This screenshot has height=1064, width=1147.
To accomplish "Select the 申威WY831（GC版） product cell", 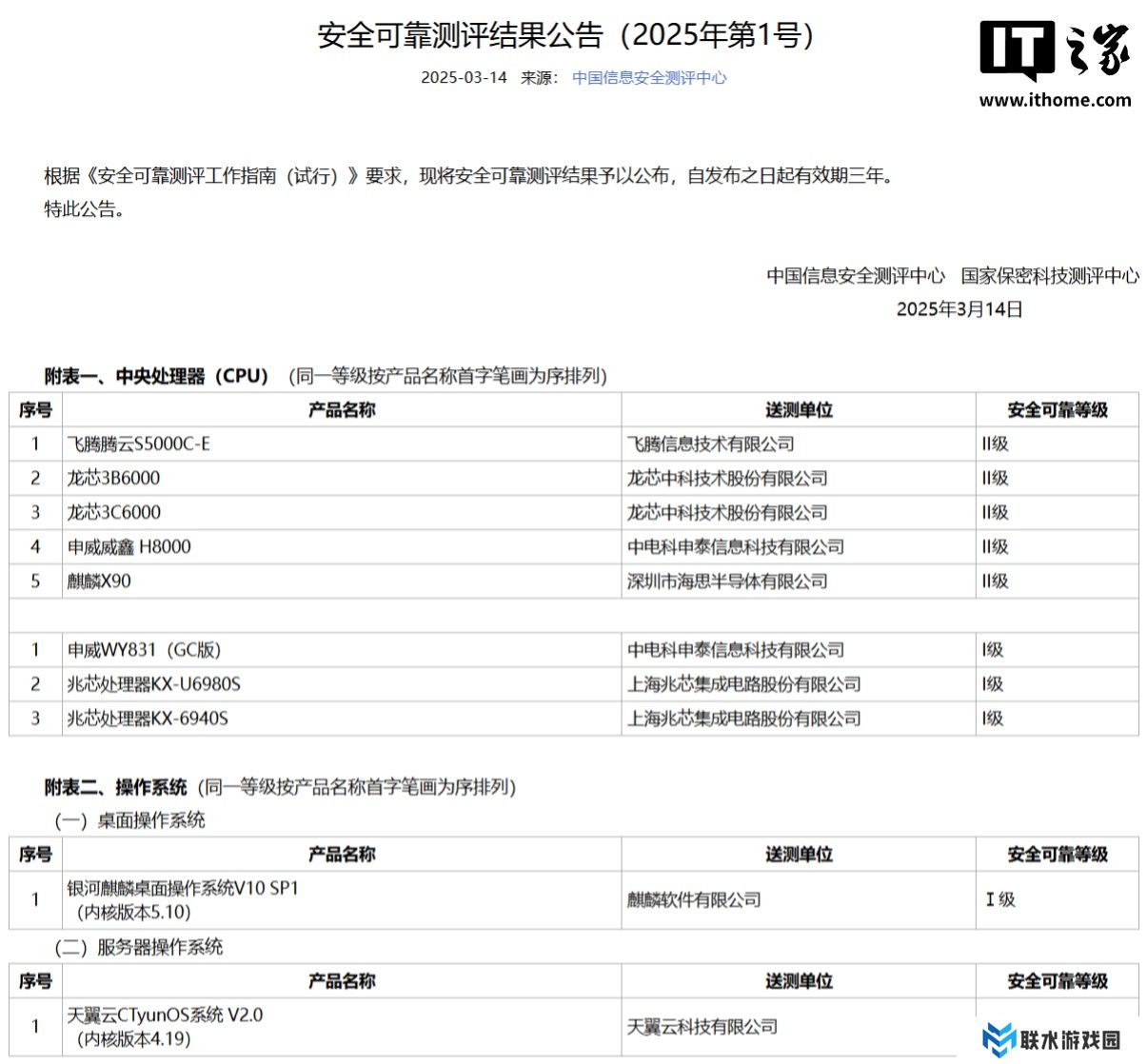I will click(x=144, y=650).
